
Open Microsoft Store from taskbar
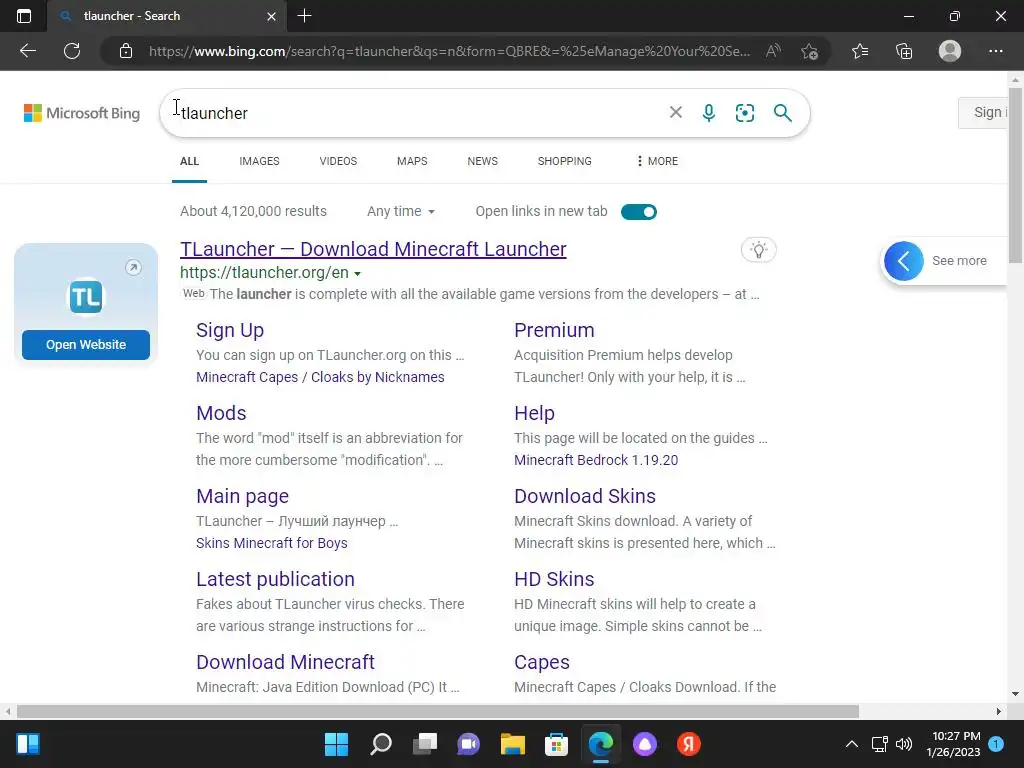click(x=556, y=744)
